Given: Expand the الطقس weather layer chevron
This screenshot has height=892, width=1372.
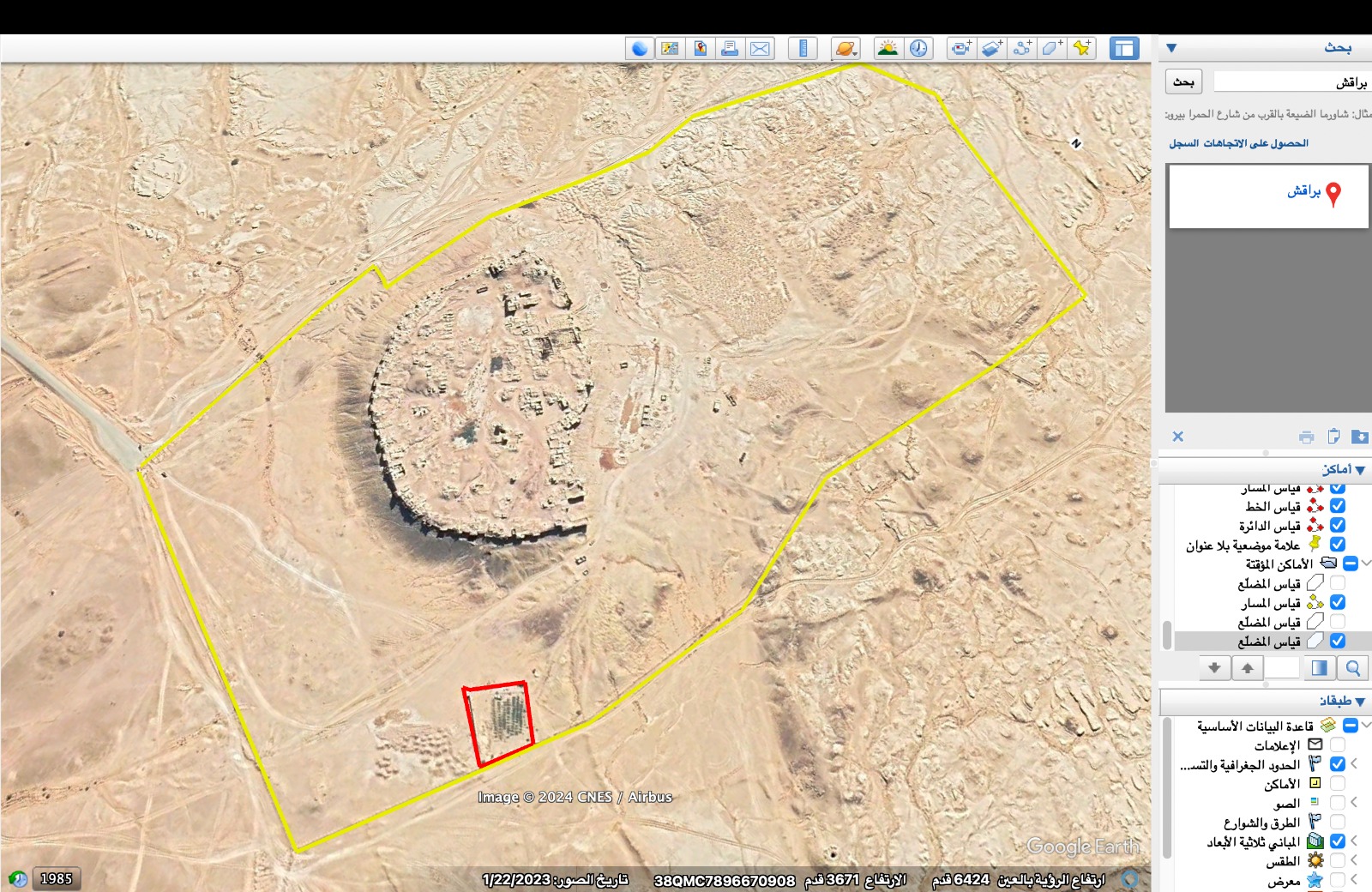Looking at the screenshot, I should (1354, 860).
